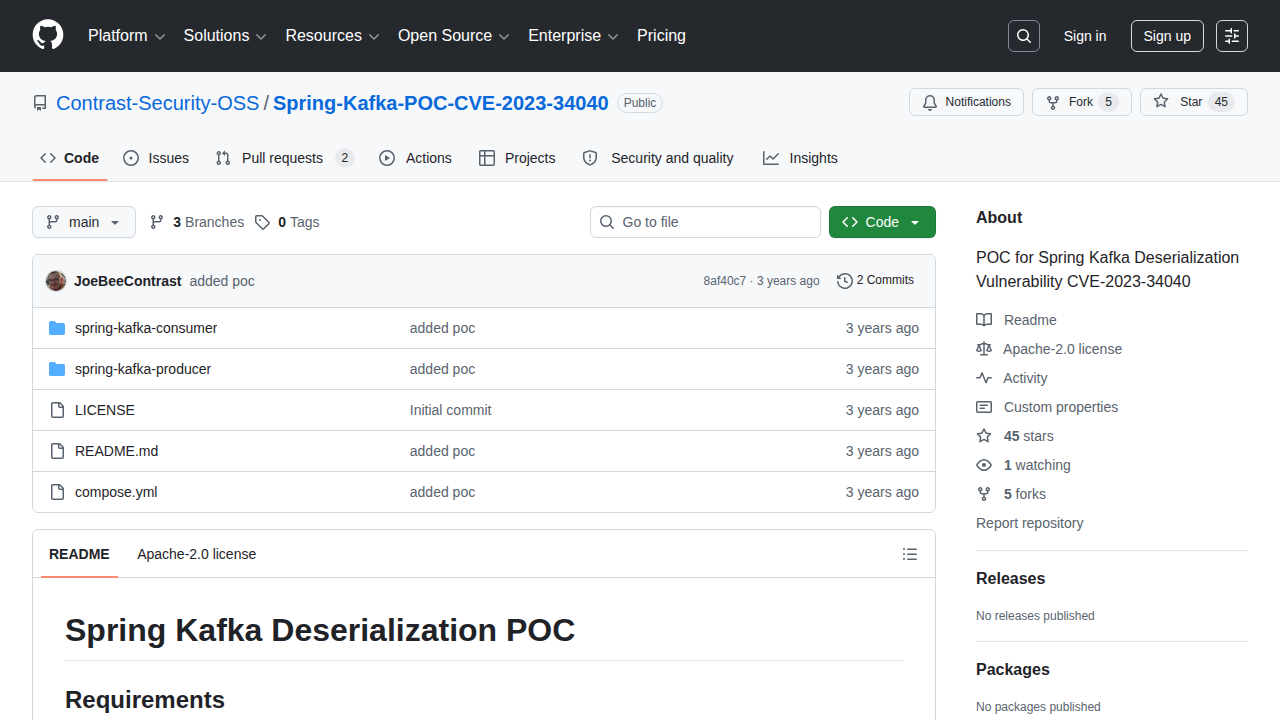Open the Contrast-Security-OSS organization link

pyautogui.click(x=158, y=103)
